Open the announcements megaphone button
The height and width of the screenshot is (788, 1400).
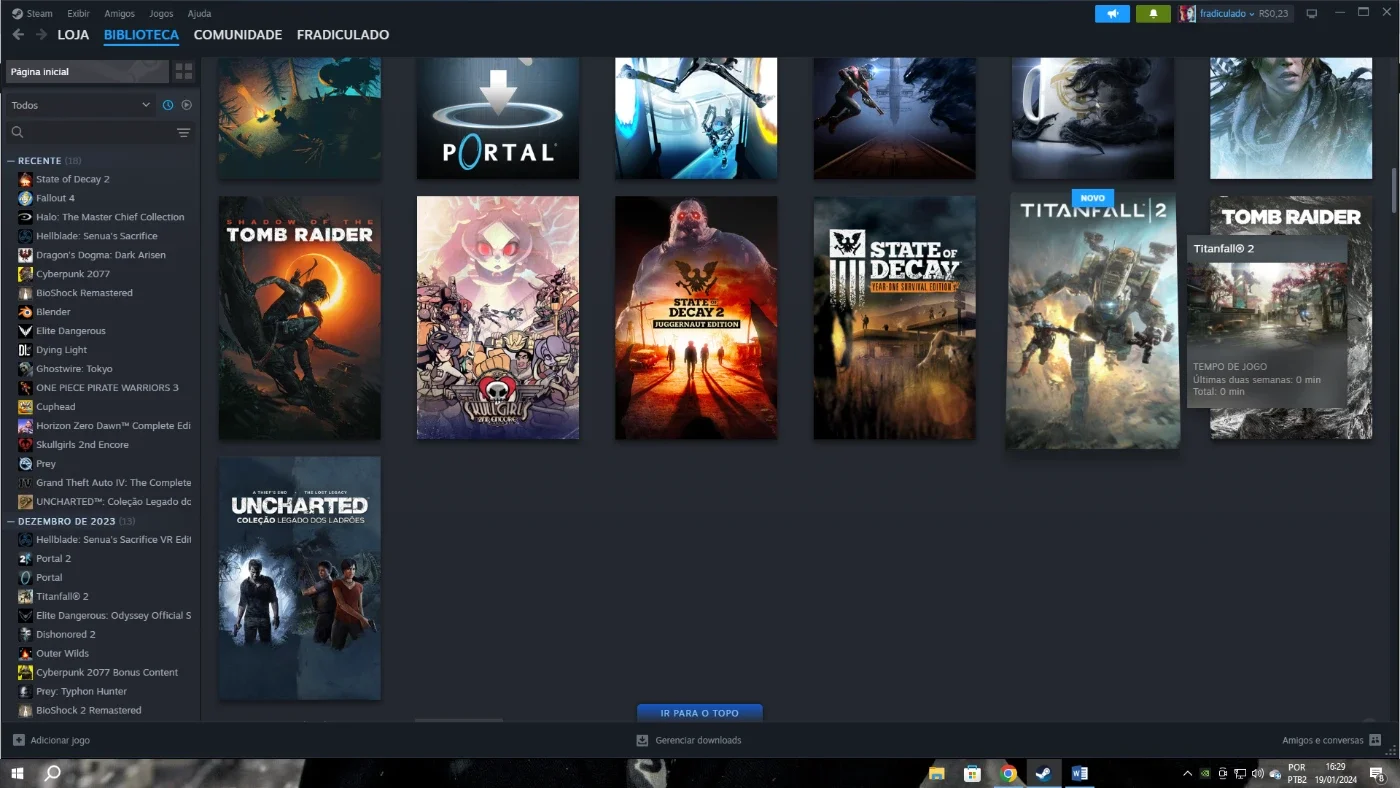pos(1112,14)
